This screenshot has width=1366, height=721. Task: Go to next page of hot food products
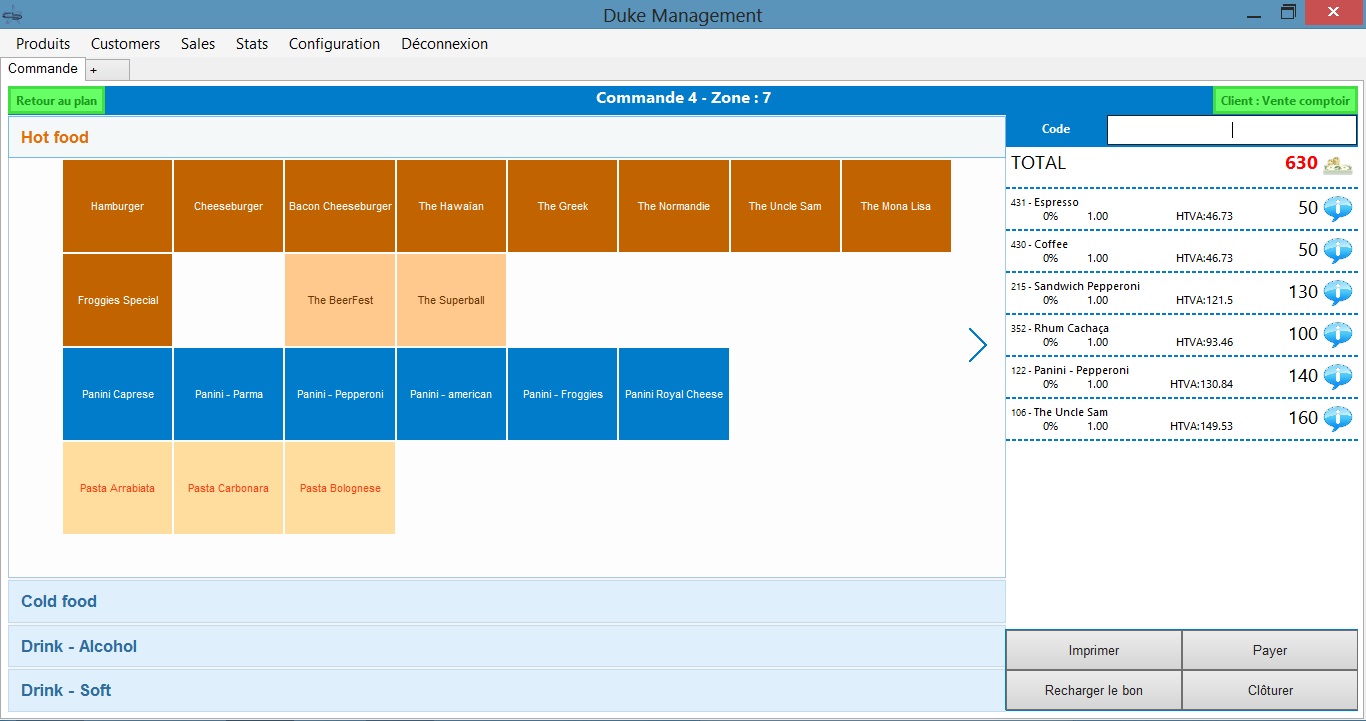(x=977, y=345)
